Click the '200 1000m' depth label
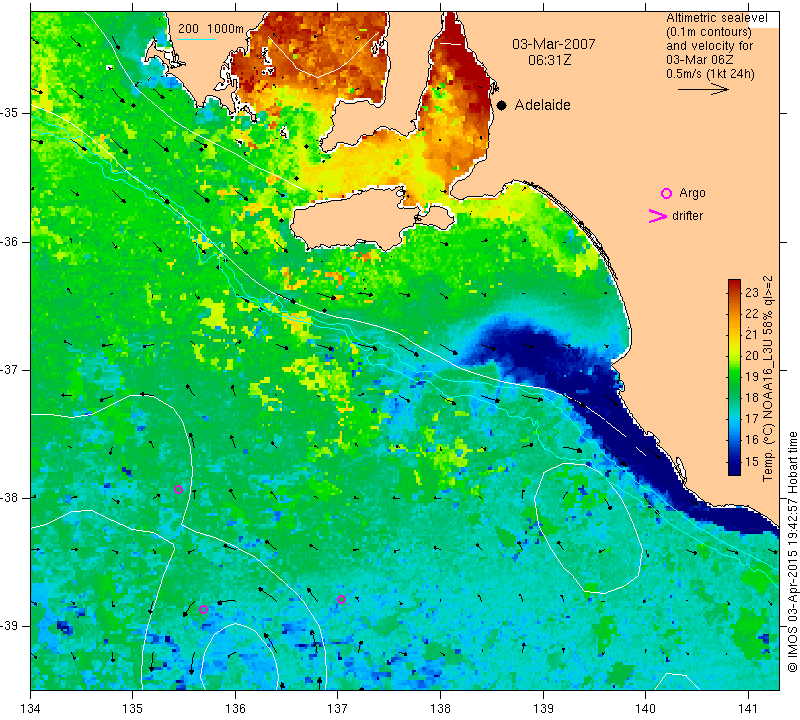800x720 pixels. click(x=211, y=29)
